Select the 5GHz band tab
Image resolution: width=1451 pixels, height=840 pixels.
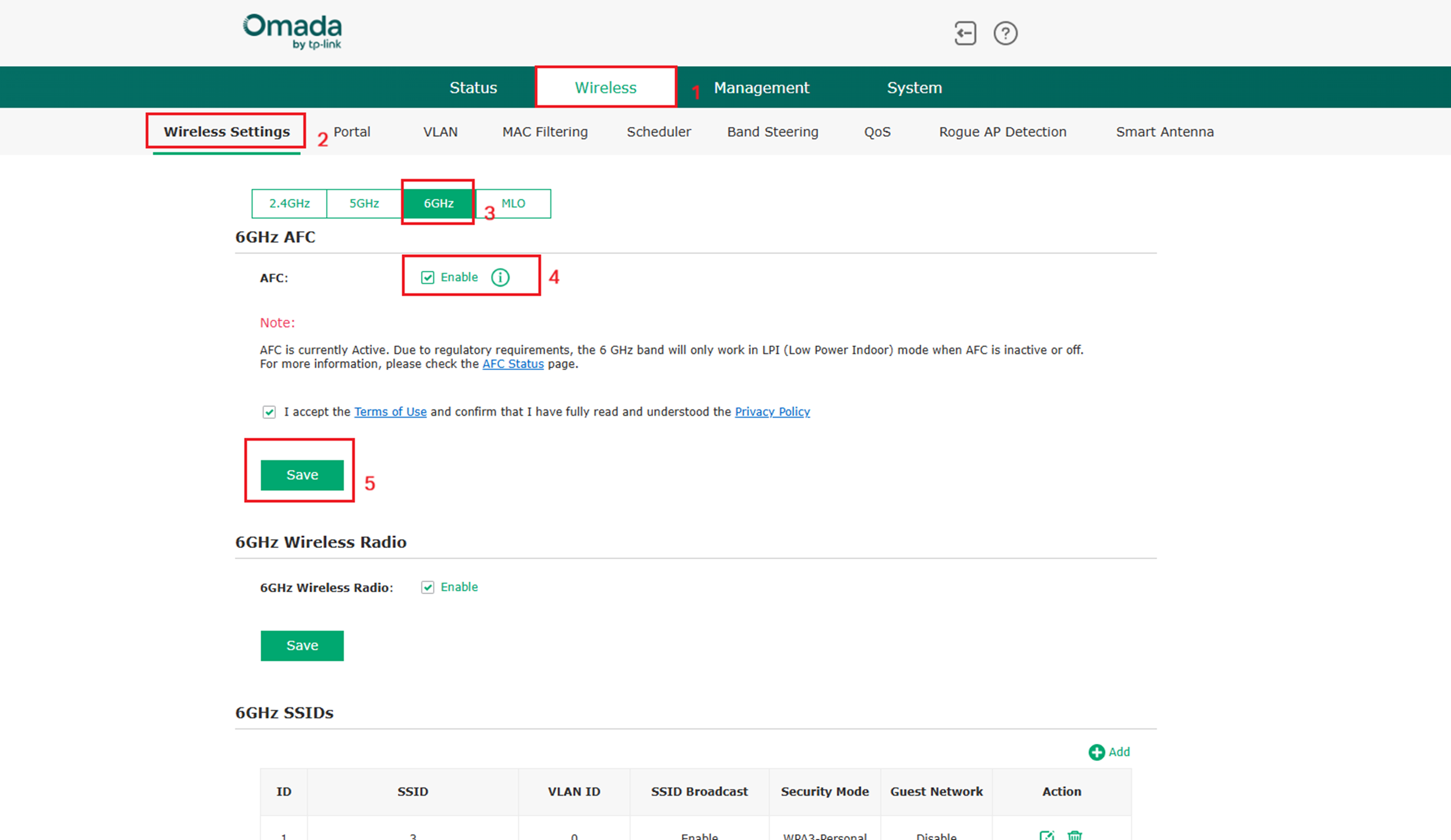[x=364, y=204]
